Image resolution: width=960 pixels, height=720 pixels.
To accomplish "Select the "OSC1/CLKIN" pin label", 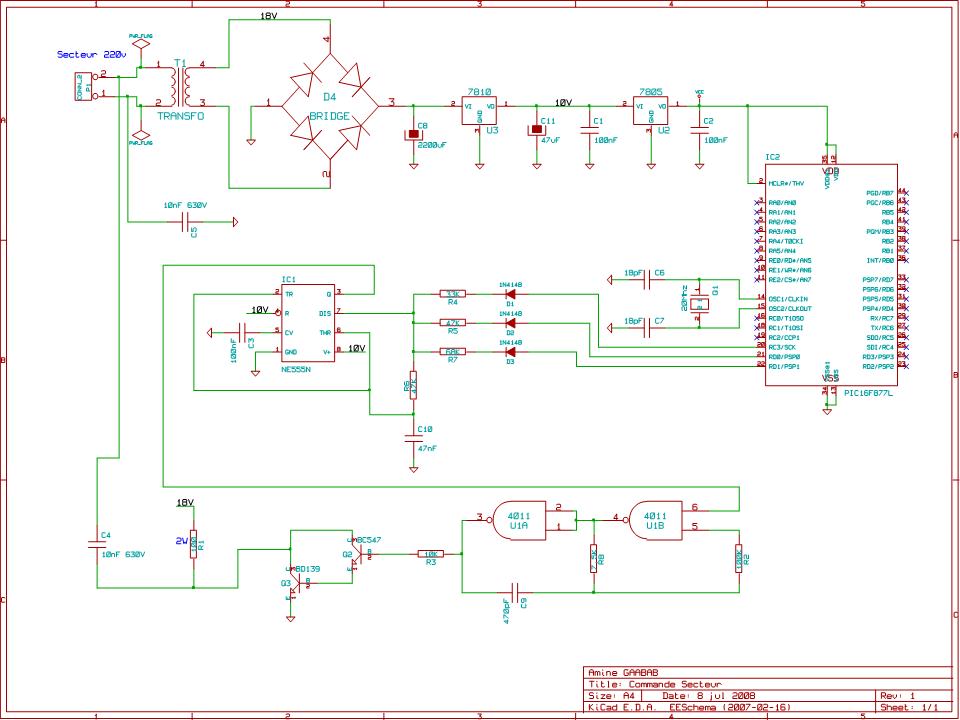I will coord(788,299).
